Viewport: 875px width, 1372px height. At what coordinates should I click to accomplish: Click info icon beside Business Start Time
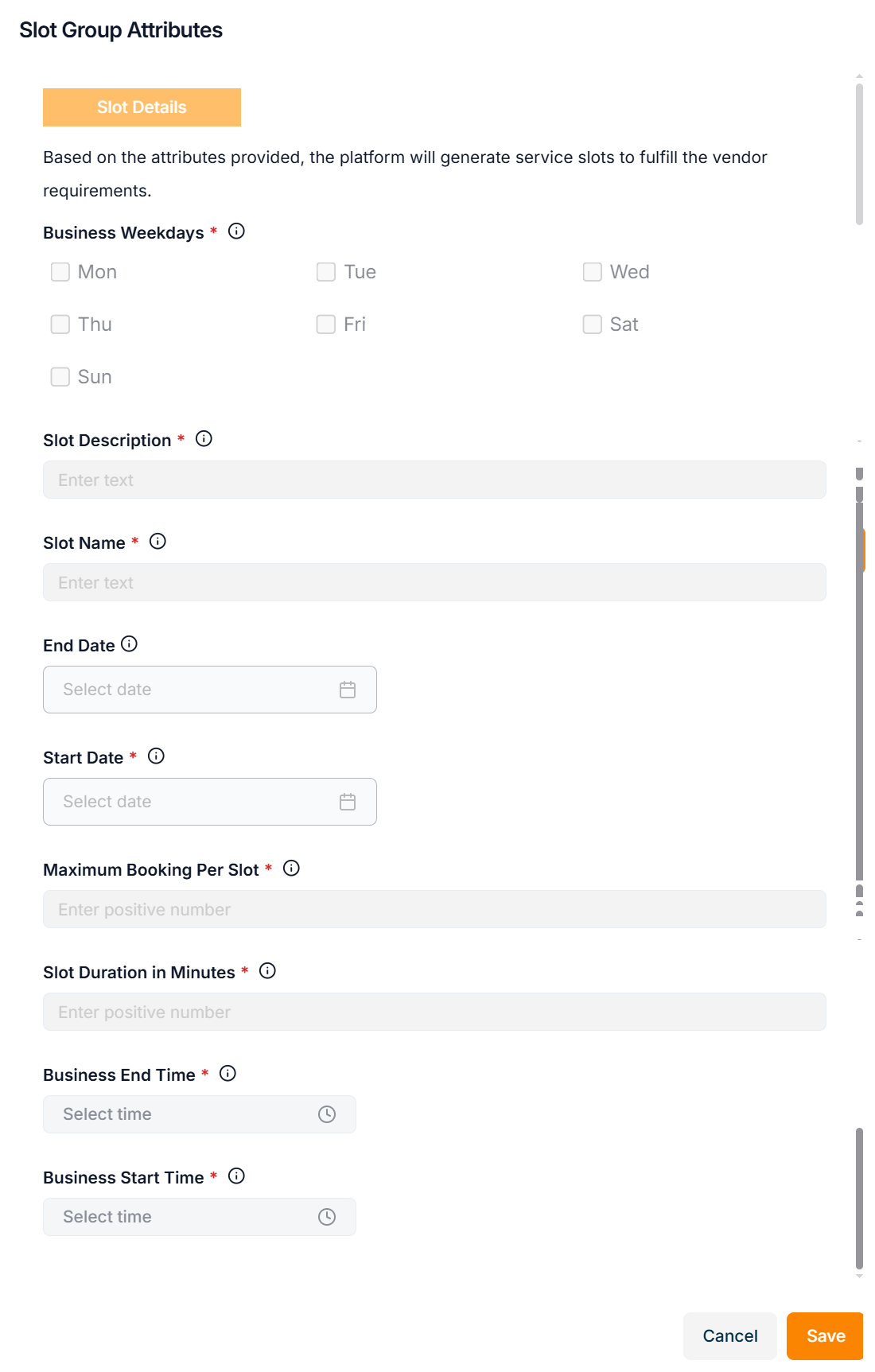(236, 1176)
